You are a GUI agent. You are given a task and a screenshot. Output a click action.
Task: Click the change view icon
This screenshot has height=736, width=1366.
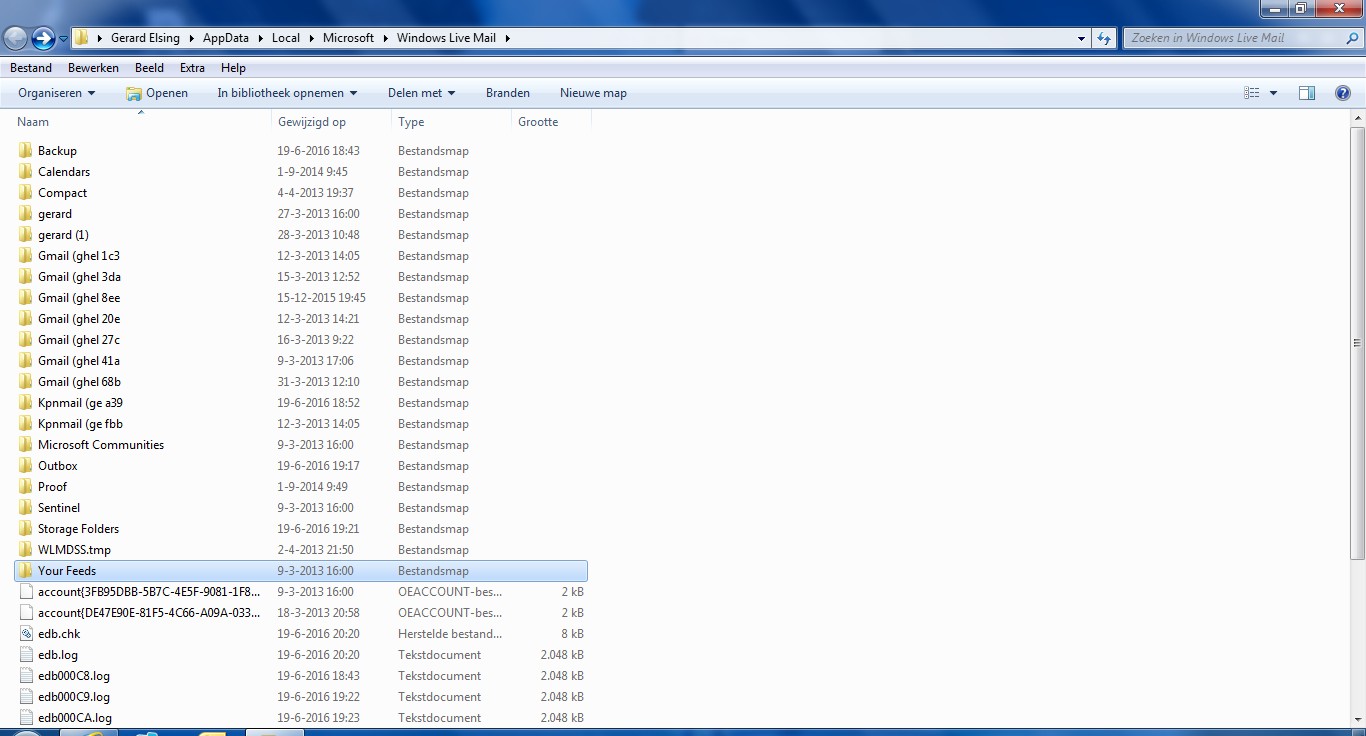tap(1252, 93)
